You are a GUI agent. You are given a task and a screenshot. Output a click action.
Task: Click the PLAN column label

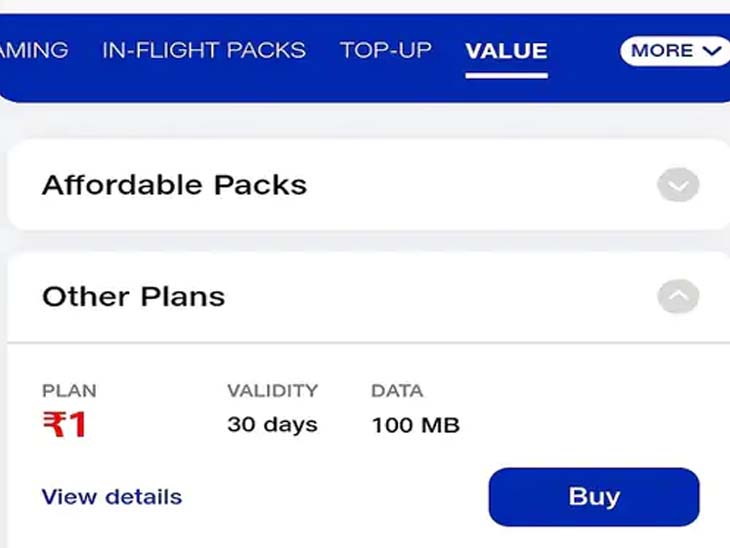(x=69, y=391)
